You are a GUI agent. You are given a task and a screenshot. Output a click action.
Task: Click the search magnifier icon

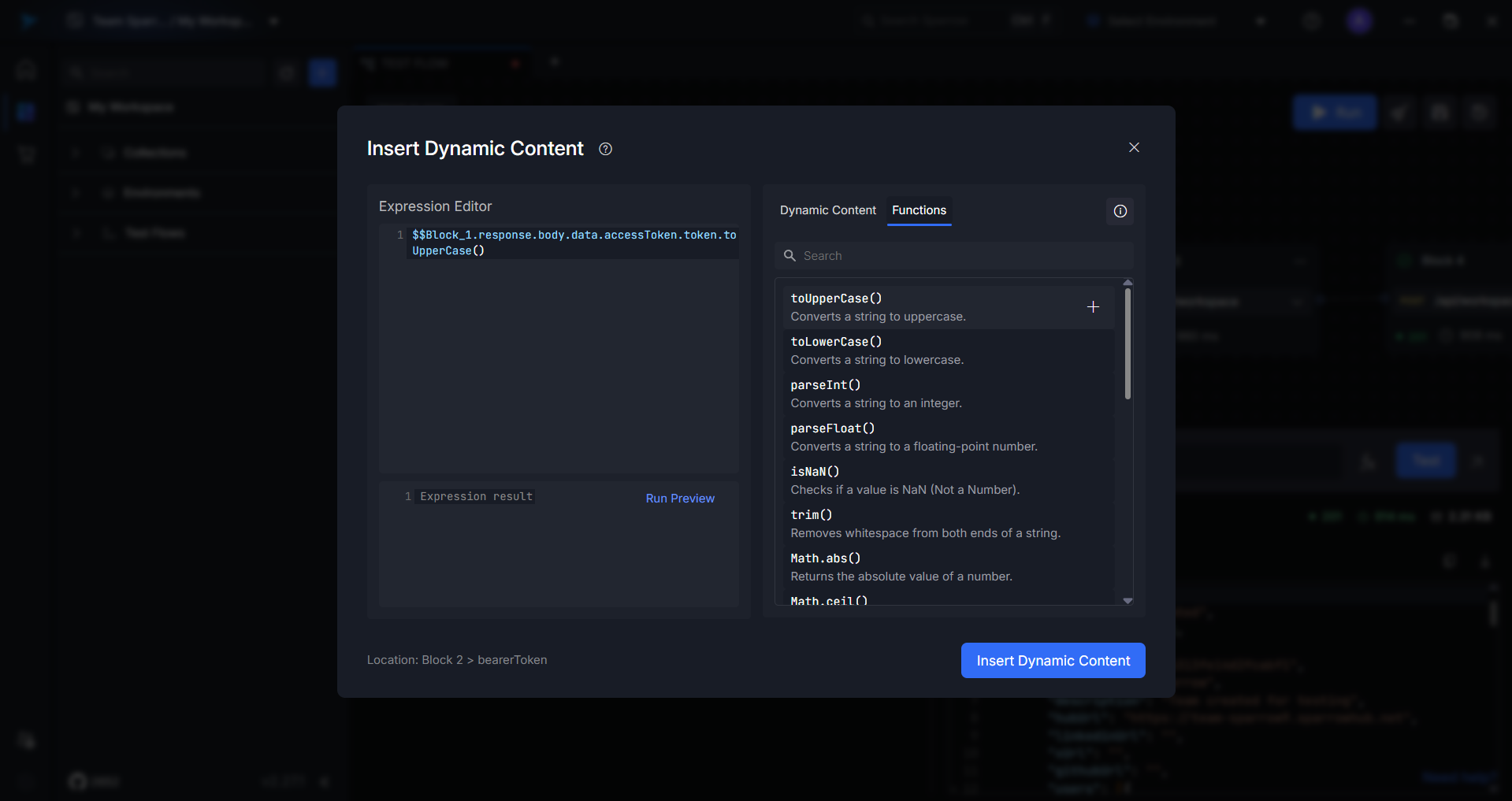click(789, 256)
